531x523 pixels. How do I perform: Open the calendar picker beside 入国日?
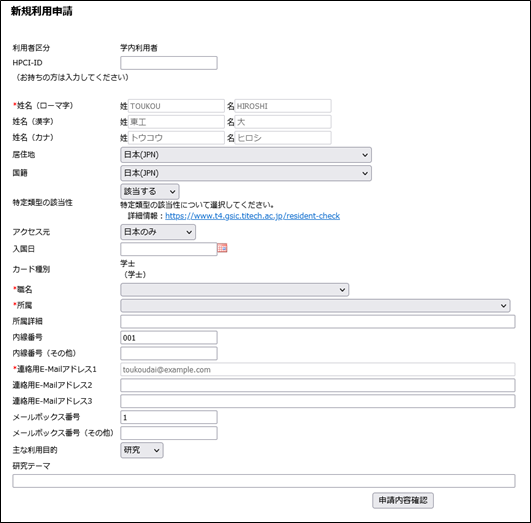pyautogui.click(x=222, y=248)
